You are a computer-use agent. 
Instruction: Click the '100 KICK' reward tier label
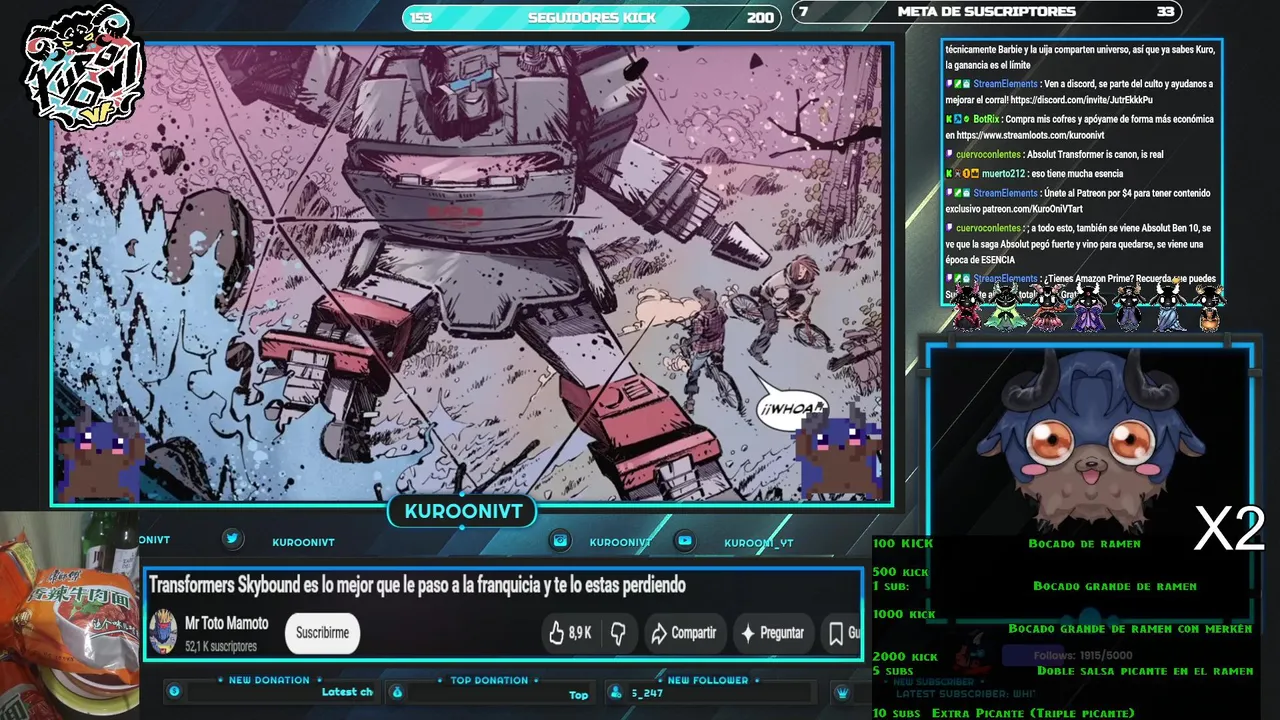tap(903, 543)
